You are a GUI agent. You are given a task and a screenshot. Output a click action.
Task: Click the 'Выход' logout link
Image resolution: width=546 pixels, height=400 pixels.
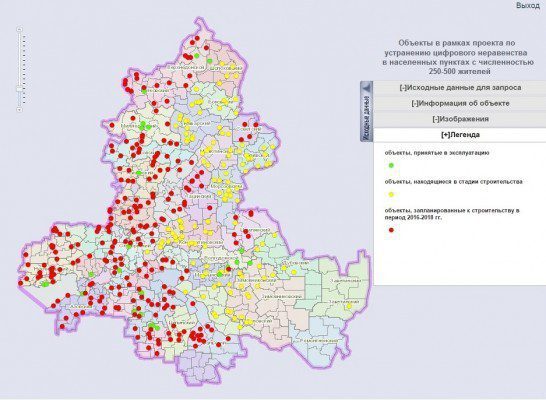tap(528, 6)
